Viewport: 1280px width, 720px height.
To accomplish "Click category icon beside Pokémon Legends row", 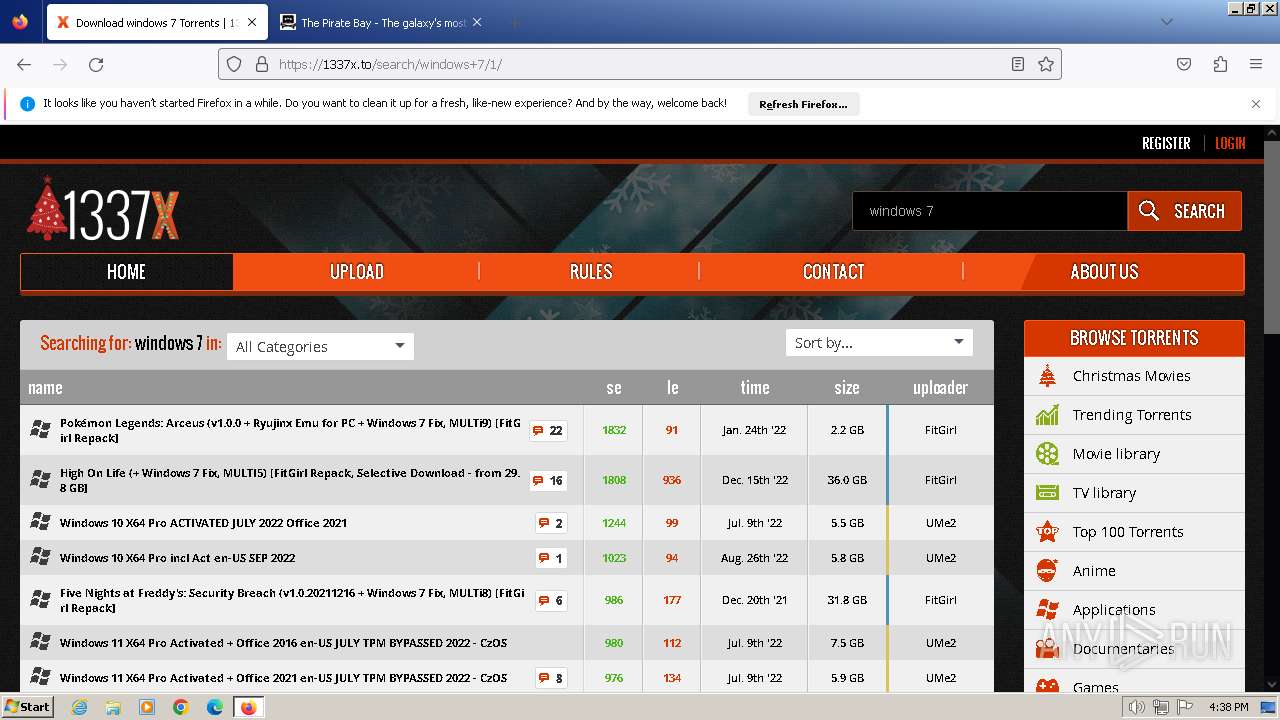I will (x=40, y=430).
